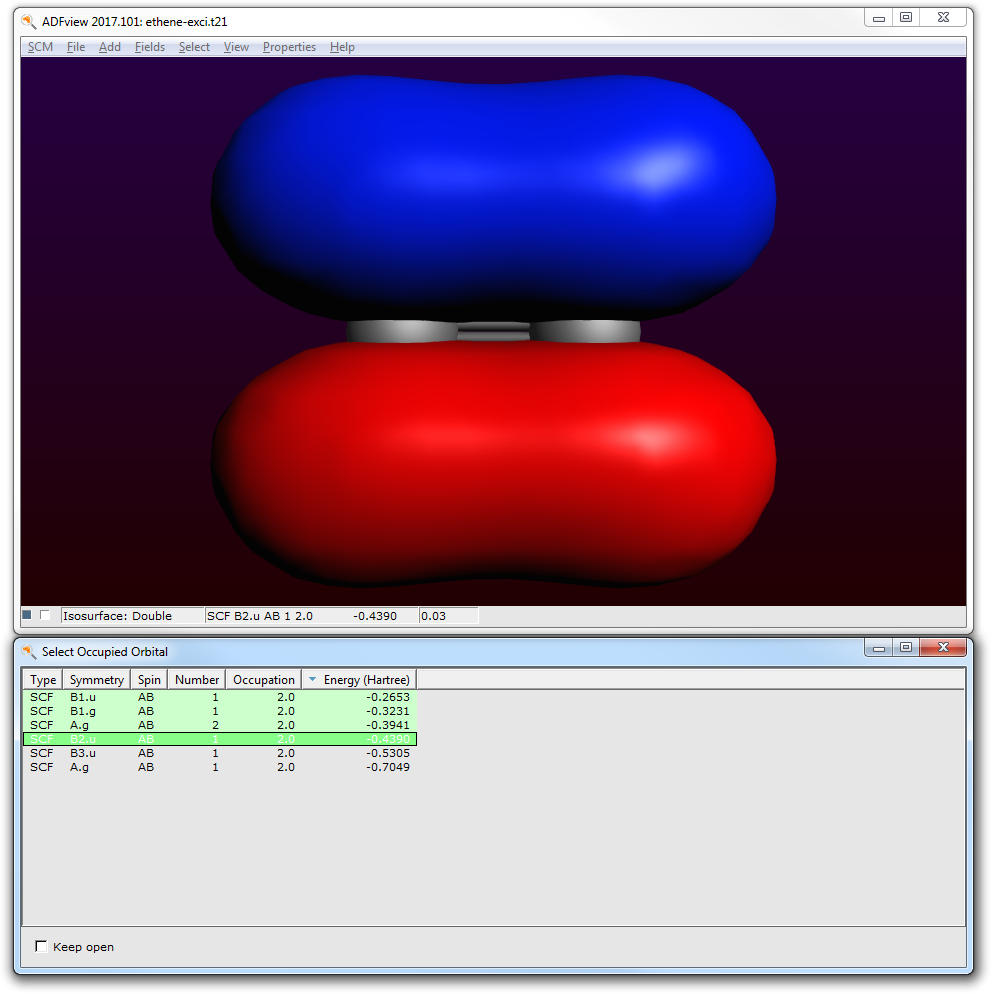The width and height of the screenshot is (992, 994).
Task: Open the Select menu
Action: click(x=194, y=47)
